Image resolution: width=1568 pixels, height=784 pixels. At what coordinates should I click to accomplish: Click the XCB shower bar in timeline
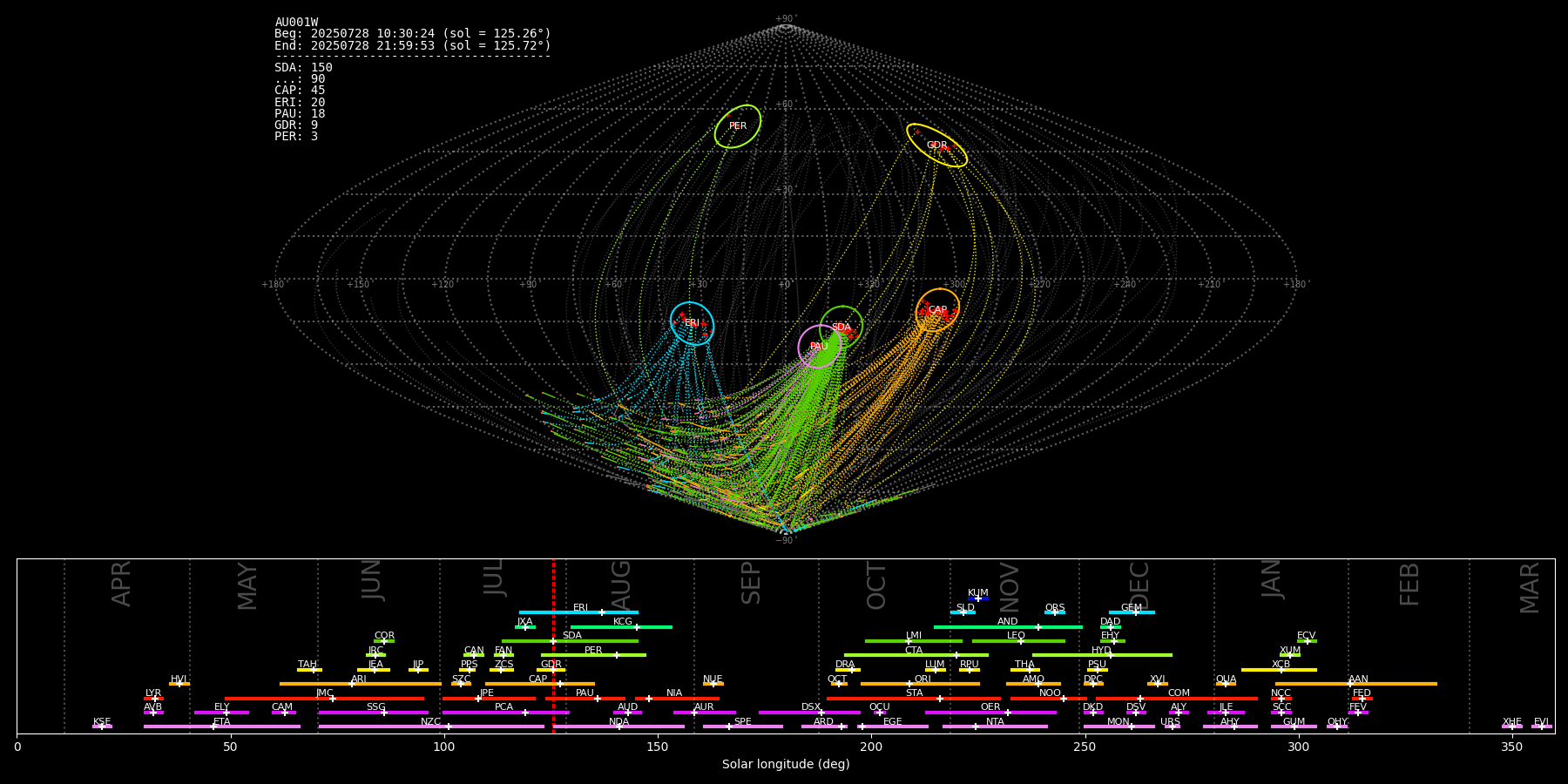tap(1279, 670)
